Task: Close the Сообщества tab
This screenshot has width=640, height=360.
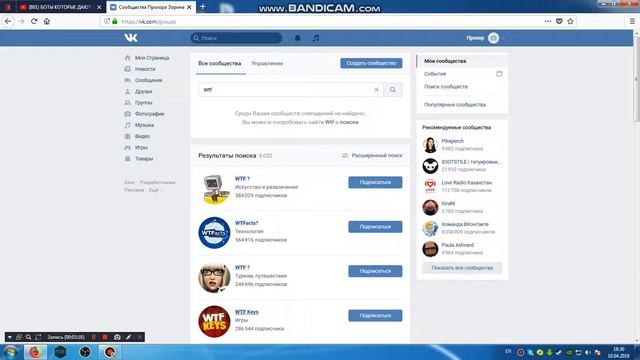Action: pyautogui.click(x=189, y=7)
